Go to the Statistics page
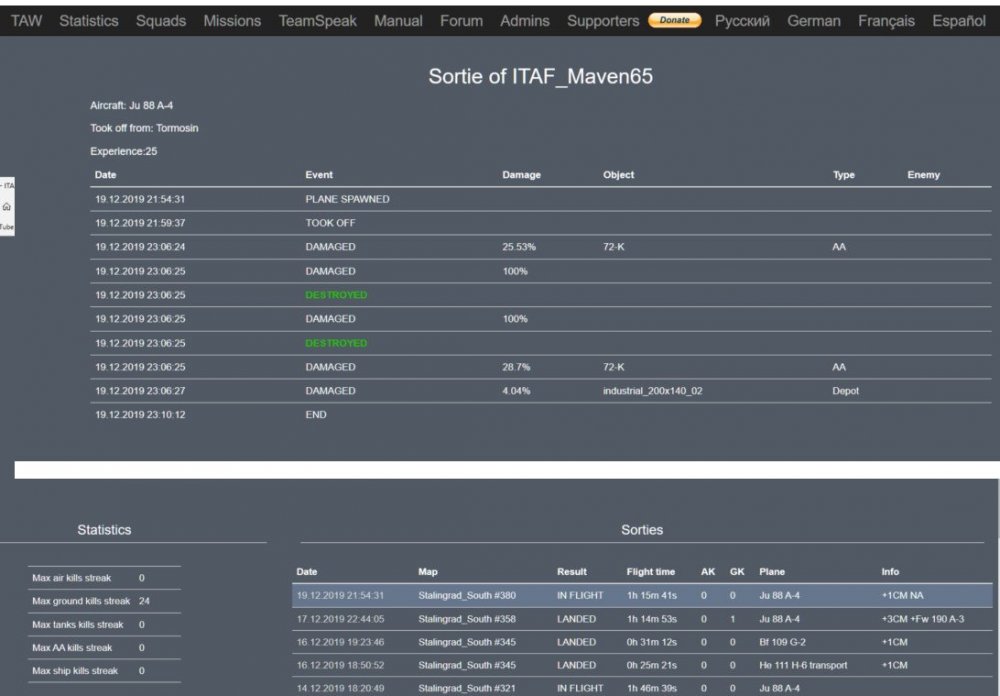This screenshot has height=696, width=1000. (88, 21)
